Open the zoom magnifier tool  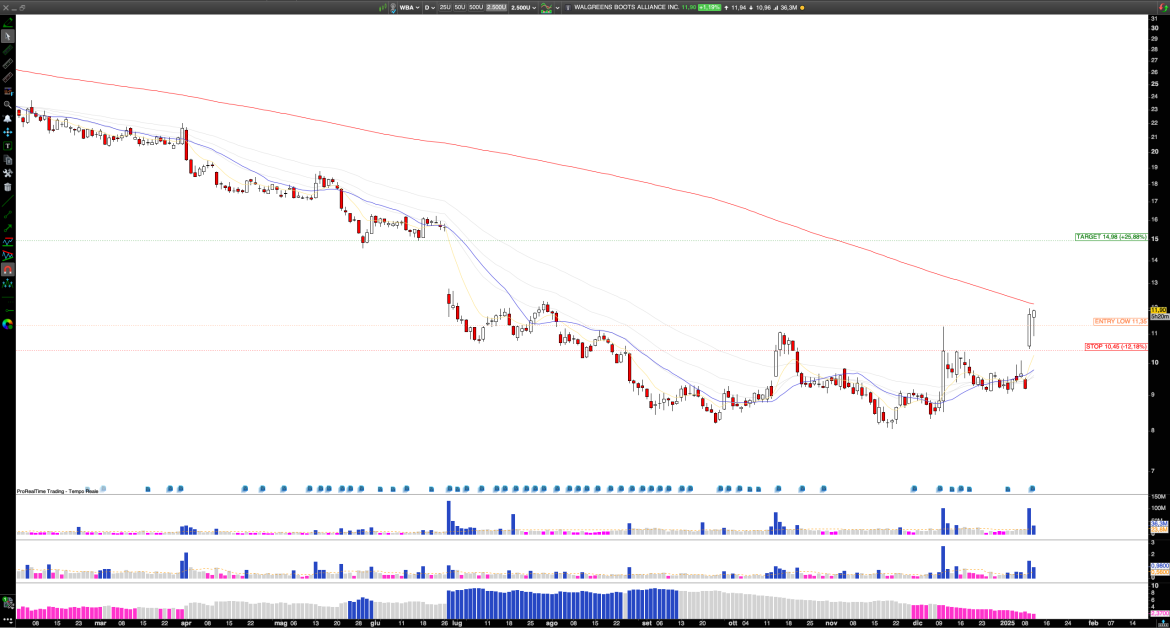point(9,103)
